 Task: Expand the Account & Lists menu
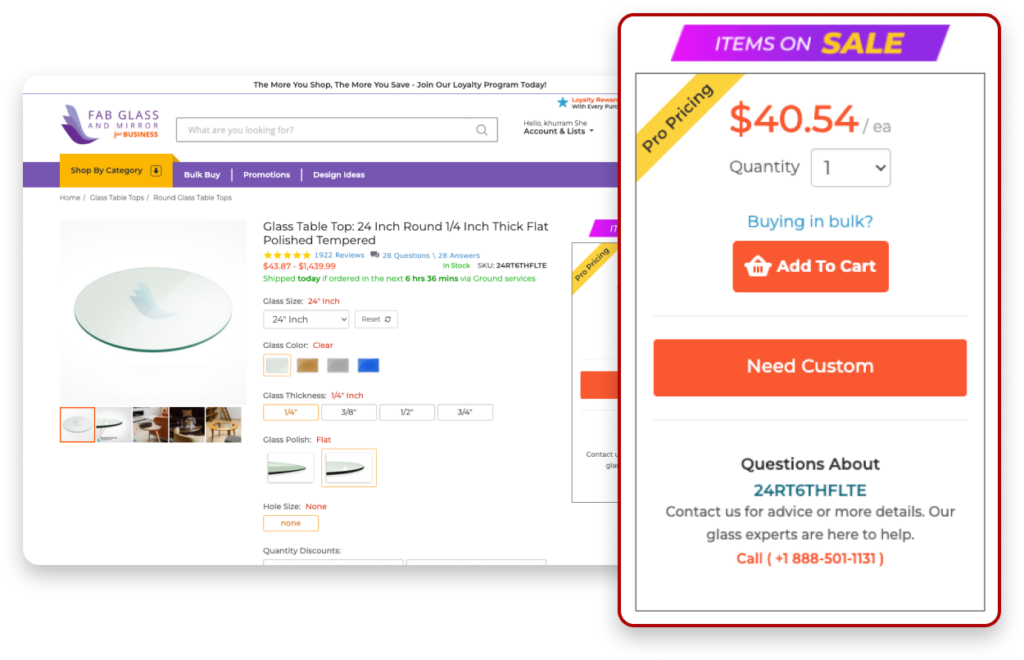click(558, 131)
